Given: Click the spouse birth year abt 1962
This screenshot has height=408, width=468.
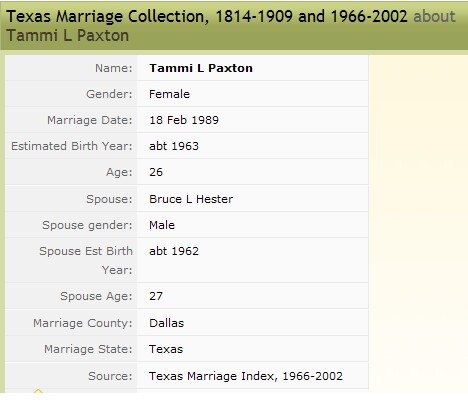Looking at the screenshot, I should (x=174, y=251).
